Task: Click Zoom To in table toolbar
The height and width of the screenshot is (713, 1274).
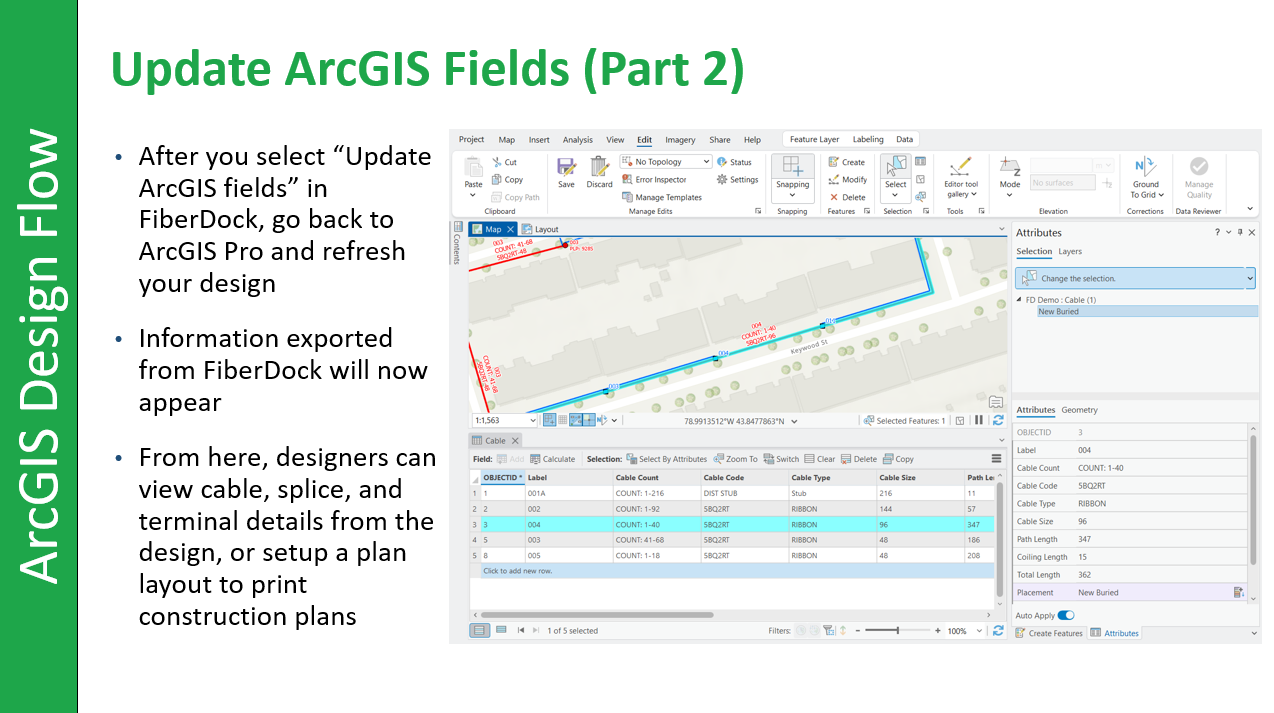Action: [x=735, y=459]
